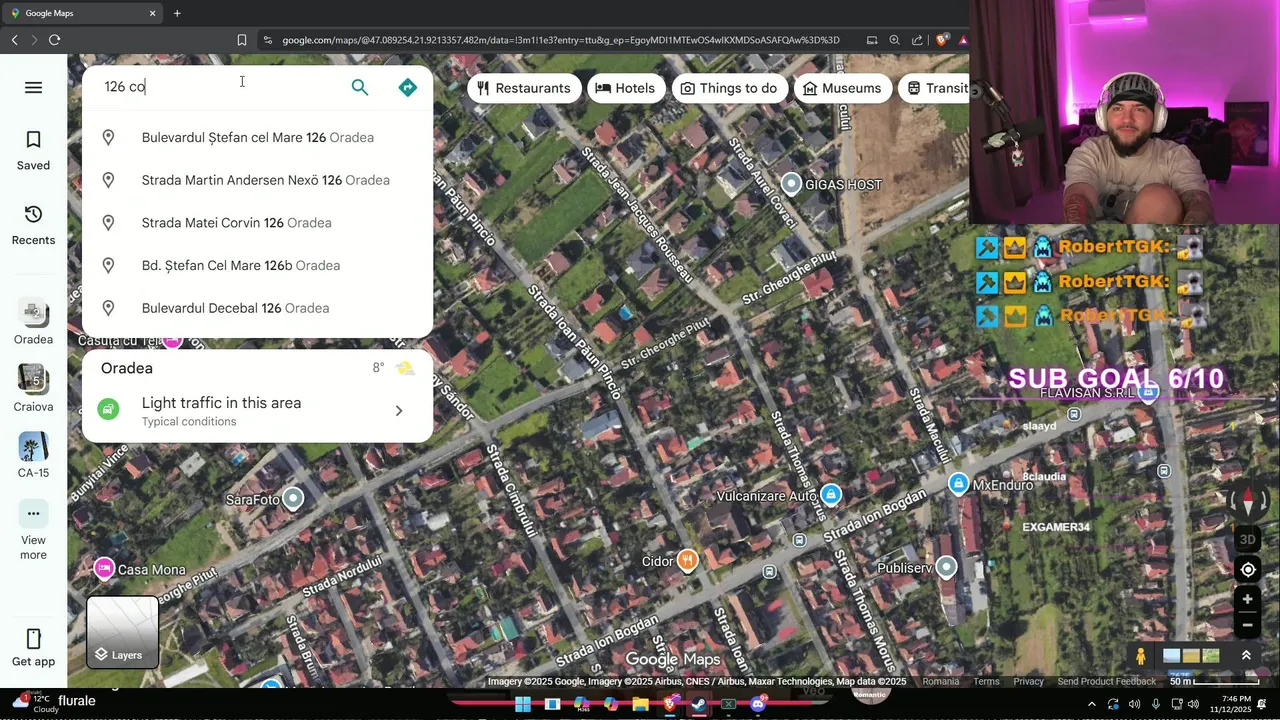Click the Cidor restaurant marker
This screenshot has height=720, width=1280.
pyautogui.click(x=687, y=560)
